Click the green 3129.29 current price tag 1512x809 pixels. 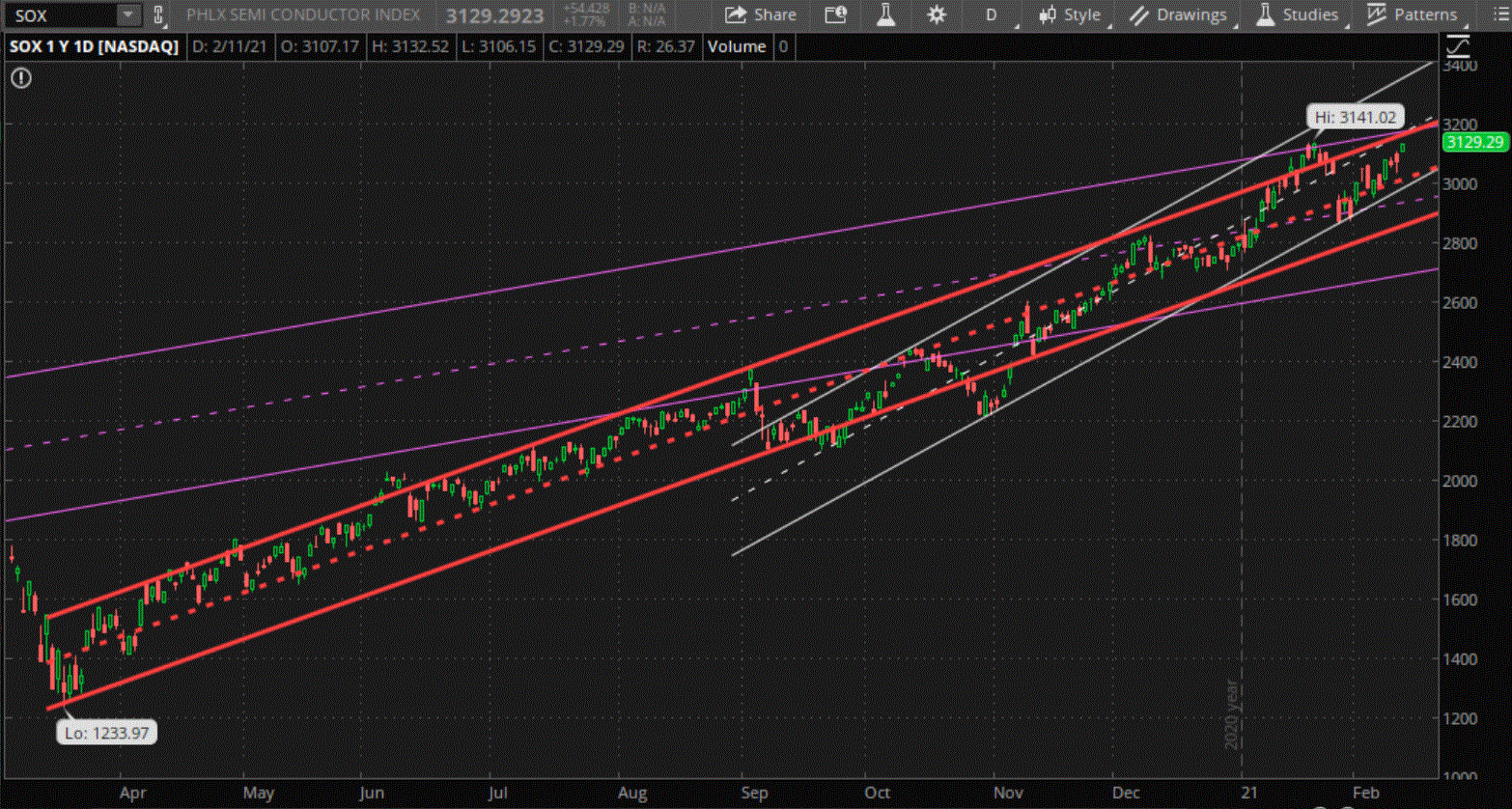1473,143
